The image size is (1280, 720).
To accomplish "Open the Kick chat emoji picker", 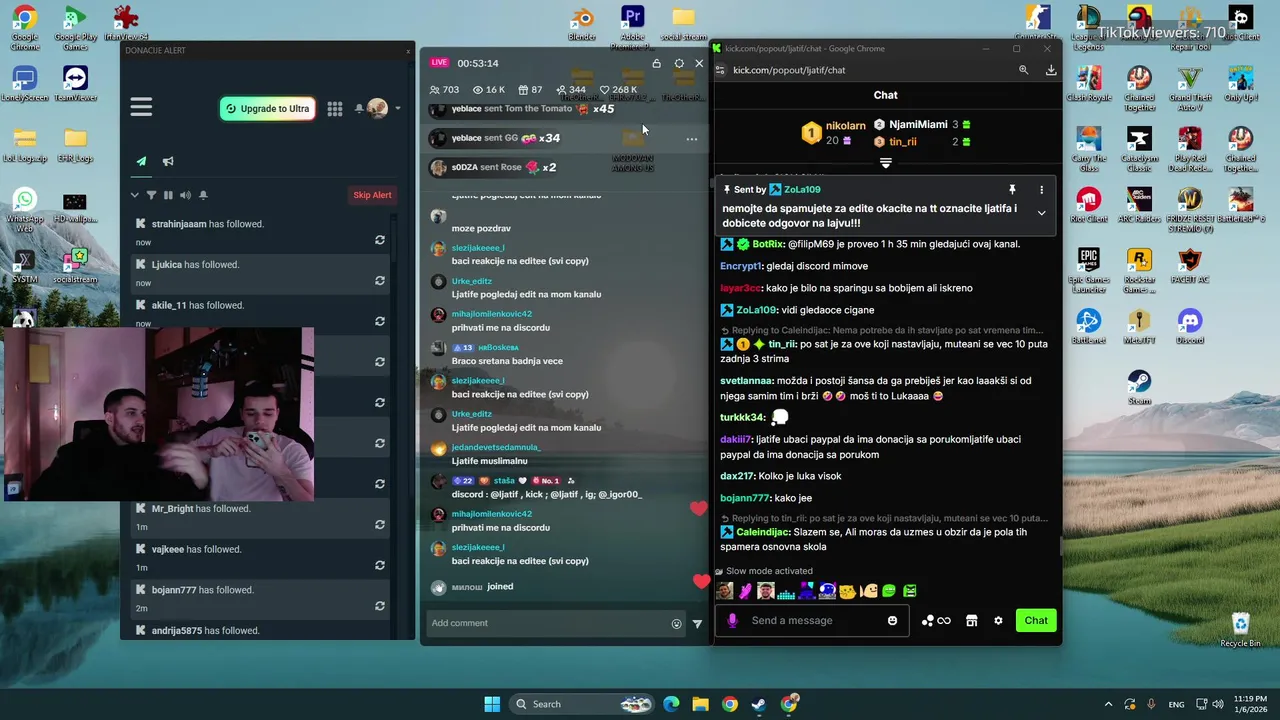I will (x=893, y=620).
